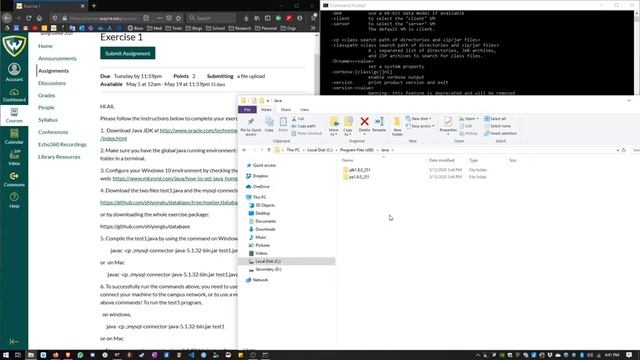Image resolution: width=640 pixels, height=360 pixels.
Task: Click Select none in Explorer ribbon
Action: tap(498, 126)
